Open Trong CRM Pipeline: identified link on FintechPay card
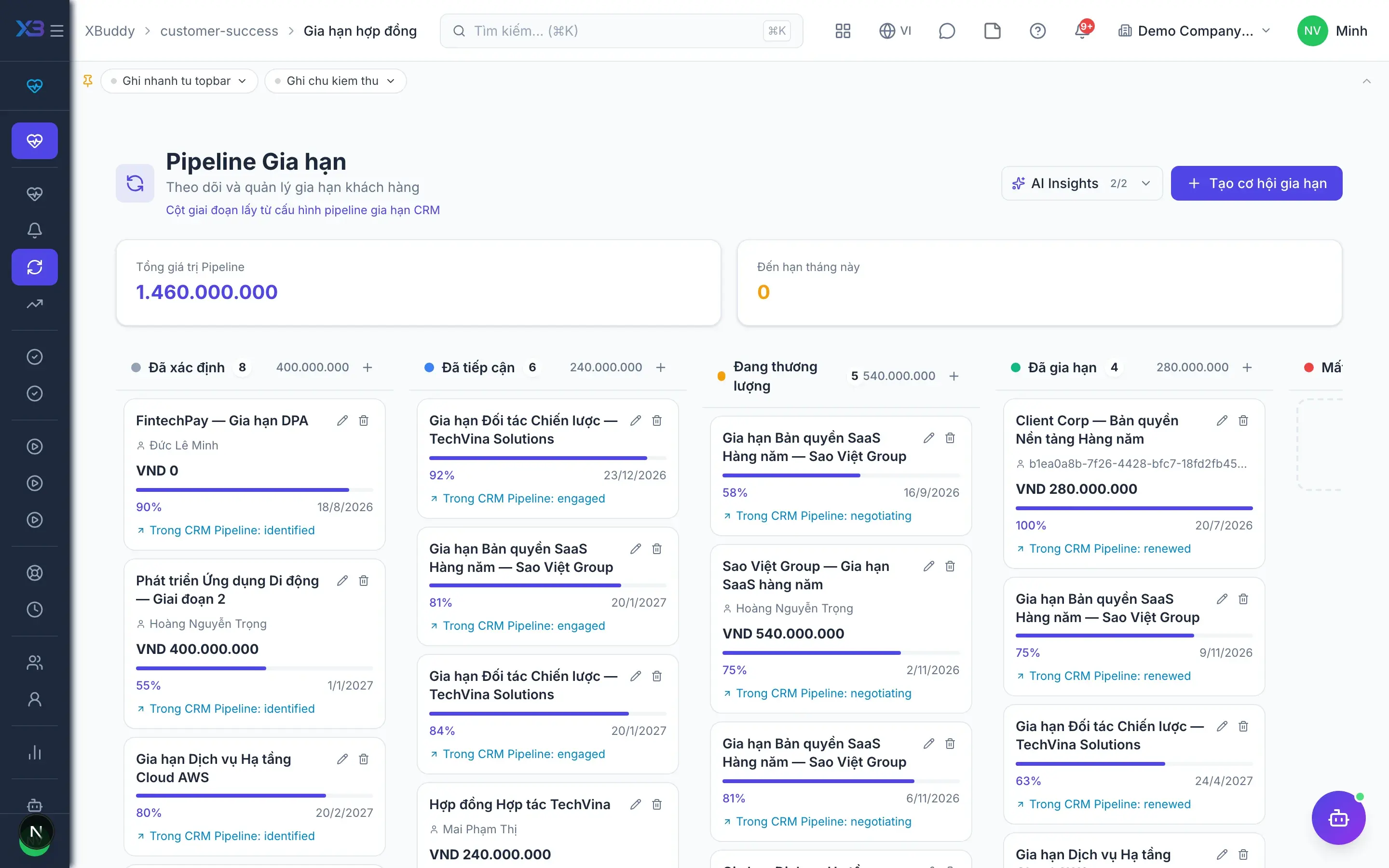 coord(225,530)
